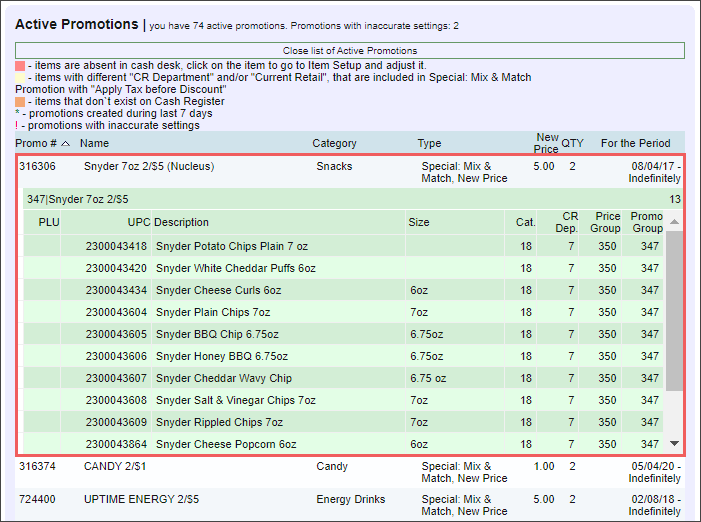
Task: Click the red absent-items legend swatch
Action: click(x=20, y=65)
